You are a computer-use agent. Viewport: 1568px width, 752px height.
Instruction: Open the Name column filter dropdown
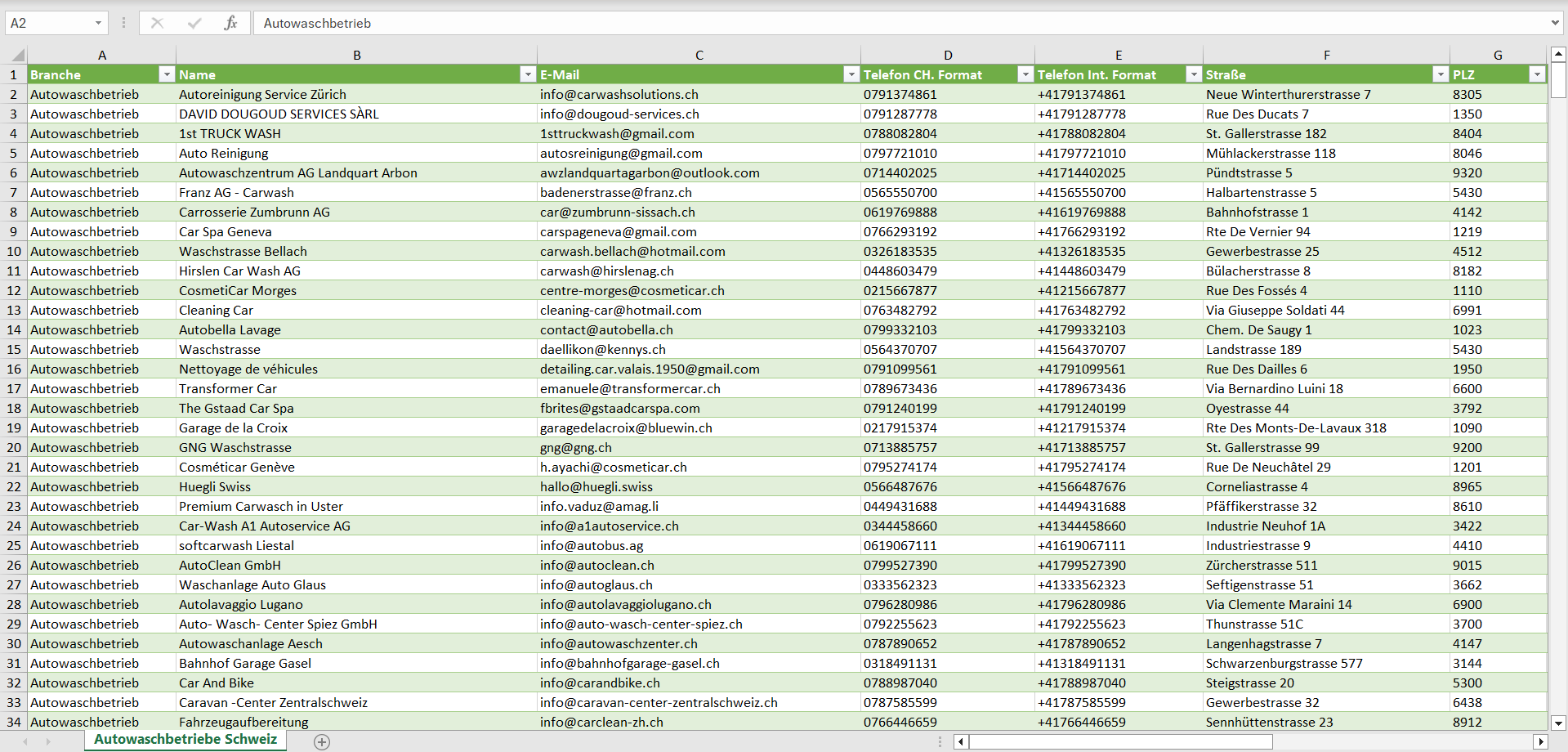click(528, 74)
